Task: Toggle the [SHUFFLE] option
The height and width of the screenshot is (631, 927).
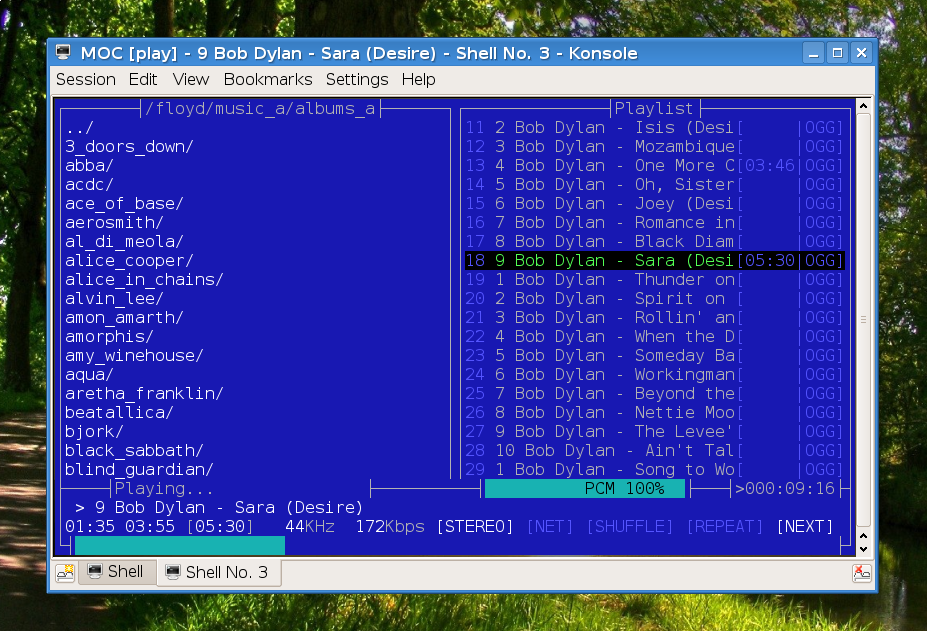Action: click(x=630, y=526)
